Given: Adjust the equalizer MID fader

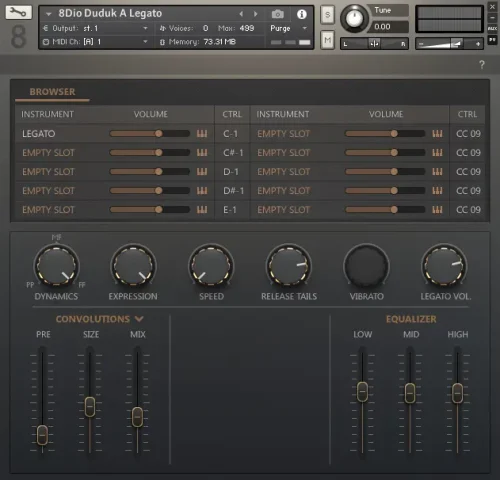Looking at the screenshot, I should coord(410,393).
